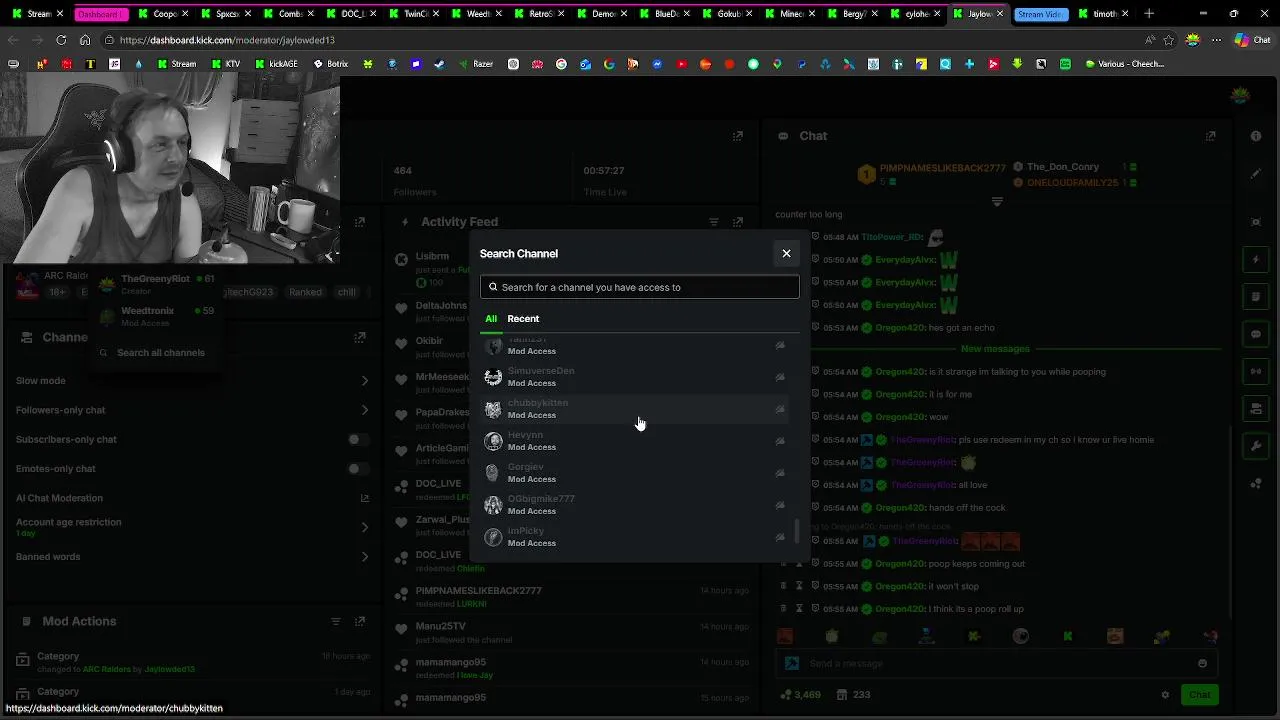Viewport: 1280px width, 720px height.
Task: Click the green Chat send button
Action: [x=1200, y=695]
